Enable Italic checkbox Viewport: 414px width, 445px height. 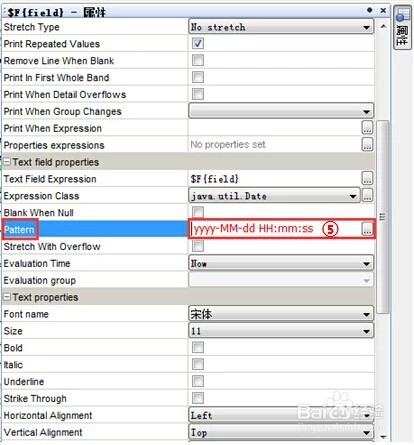coord(198,364)
